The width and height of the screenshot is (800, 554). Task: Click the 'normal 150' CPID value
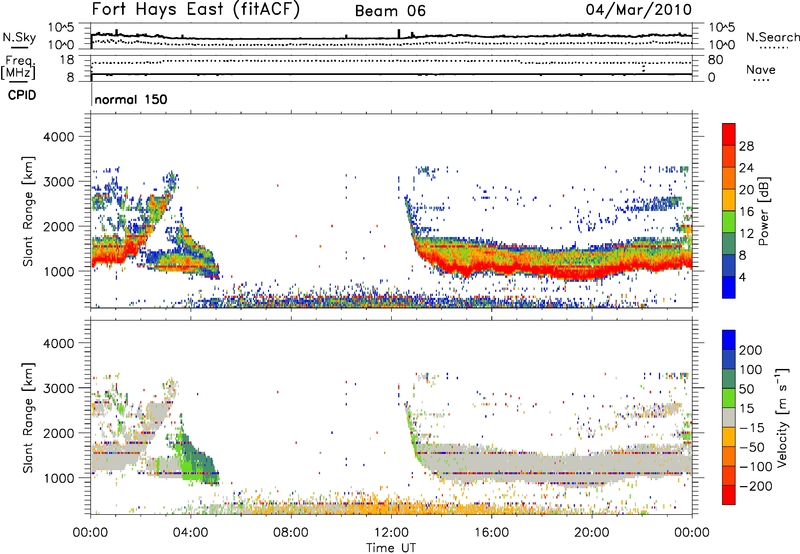(x=131, y=99)
